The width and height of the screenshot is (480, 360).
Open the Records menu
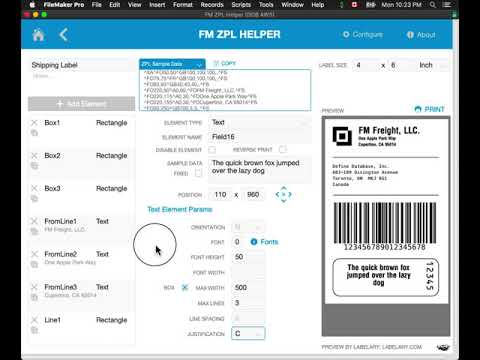point(212,5)
